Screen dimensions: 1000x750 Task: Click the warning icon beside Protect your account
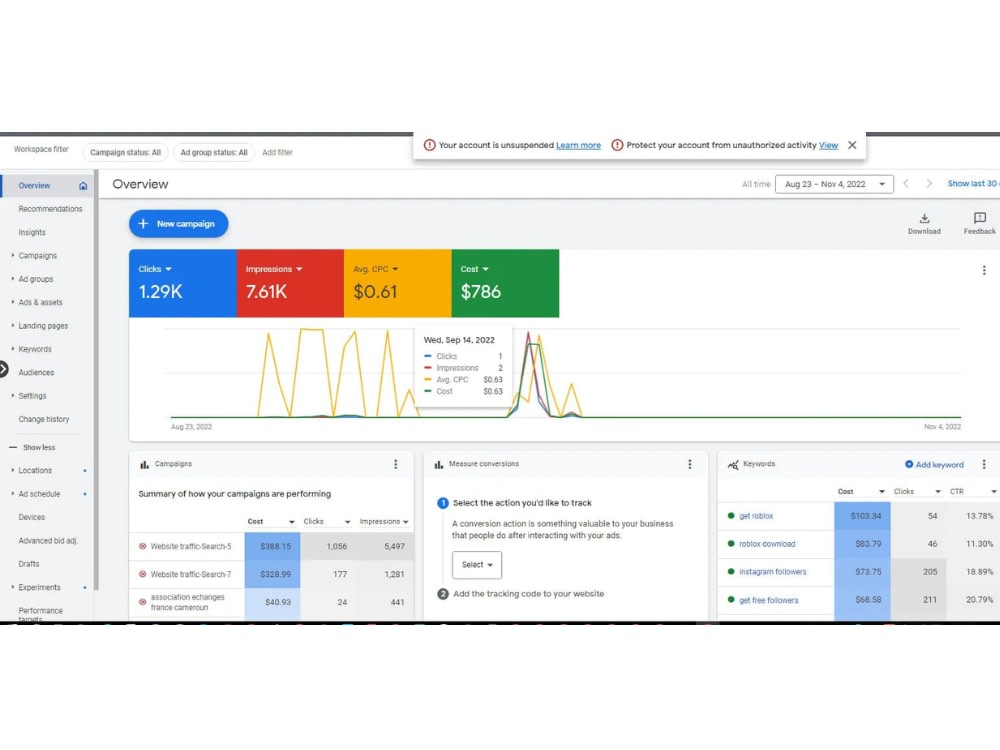617,145
